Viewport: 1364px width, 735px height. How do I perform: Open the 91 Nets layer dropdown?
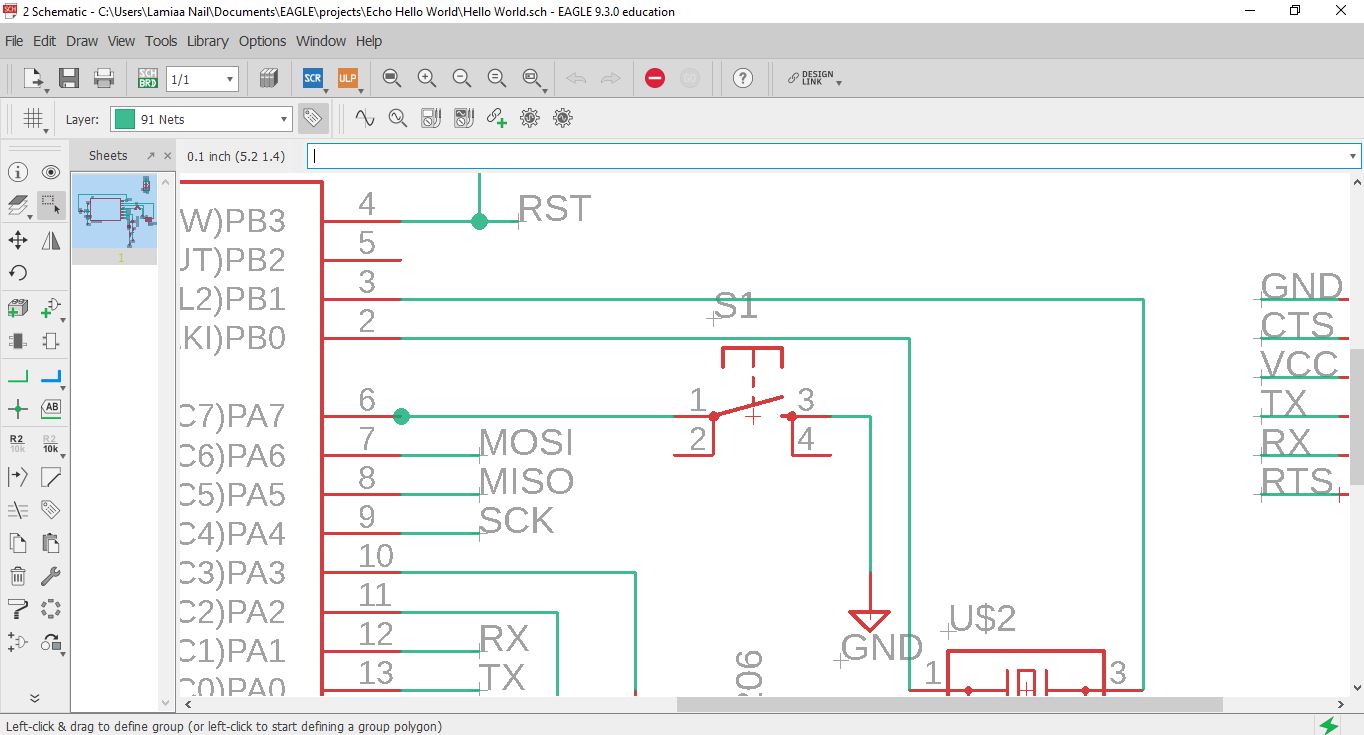click(201, 119)
